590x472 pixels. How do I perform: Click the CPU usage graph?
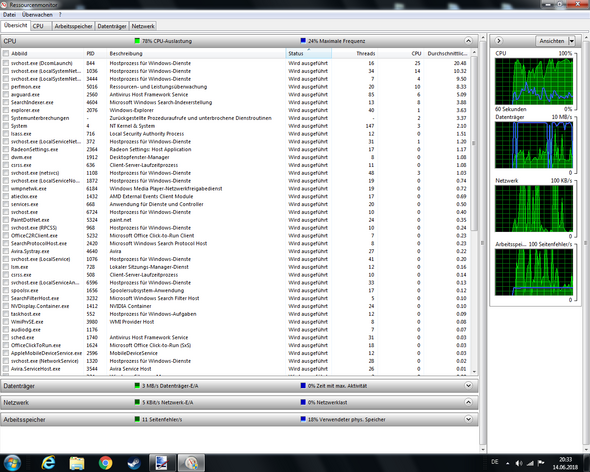pyautogui.click(x=534, y=81)
